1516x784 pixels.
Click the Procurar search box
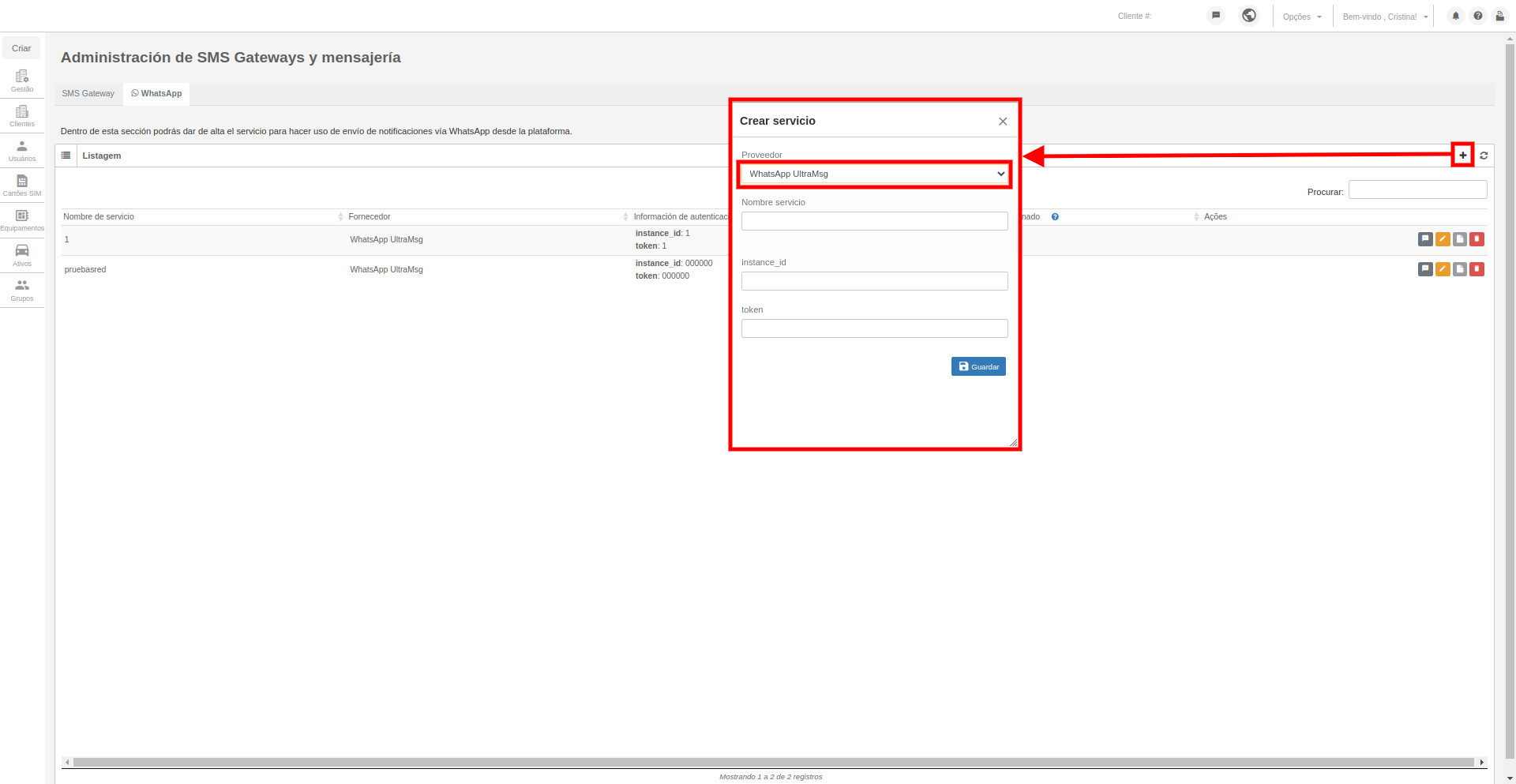[1417, 189]
